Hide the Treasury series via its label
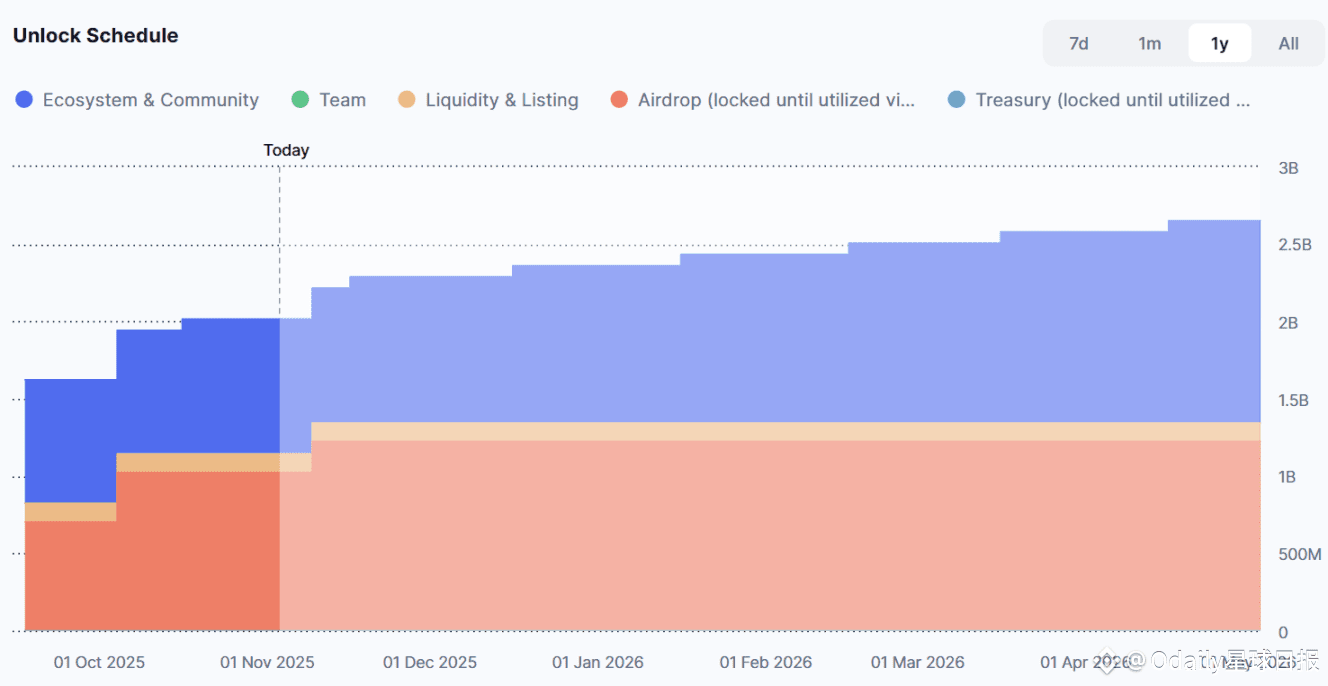Screen dimensions: 1328x686 coord(1112,100)
